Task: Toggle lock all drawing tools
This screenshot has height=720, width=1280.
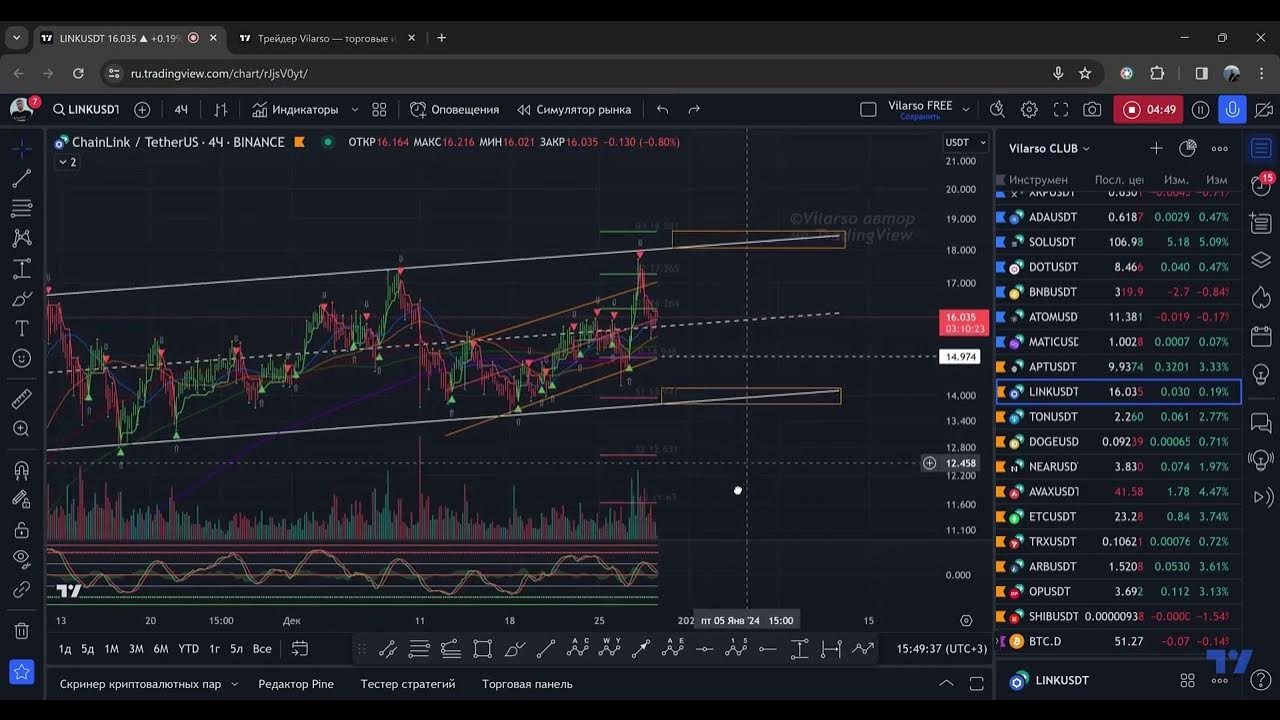Action: [21, 529]
